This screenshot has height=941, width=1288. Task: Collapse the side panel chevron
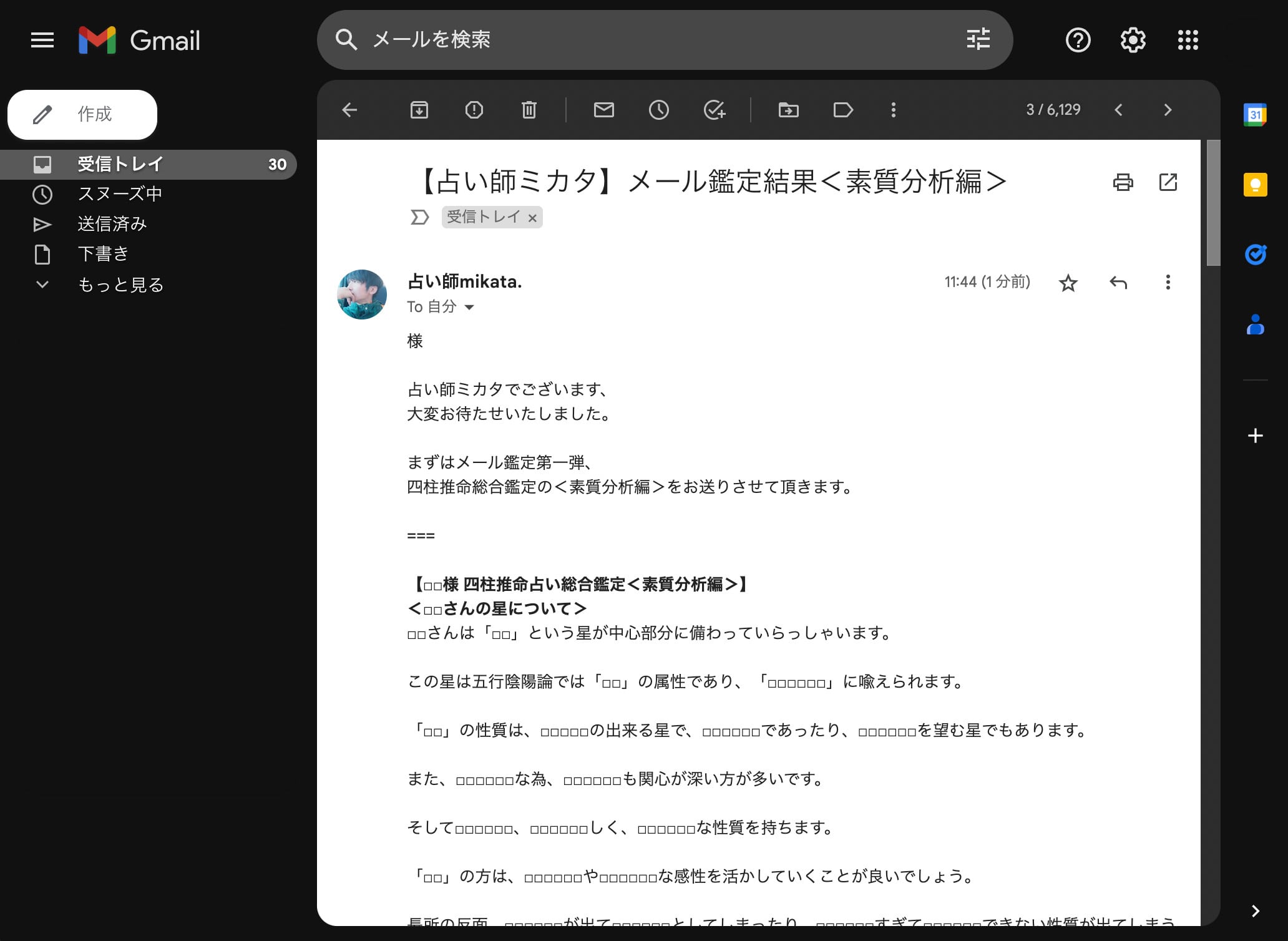1255,911
